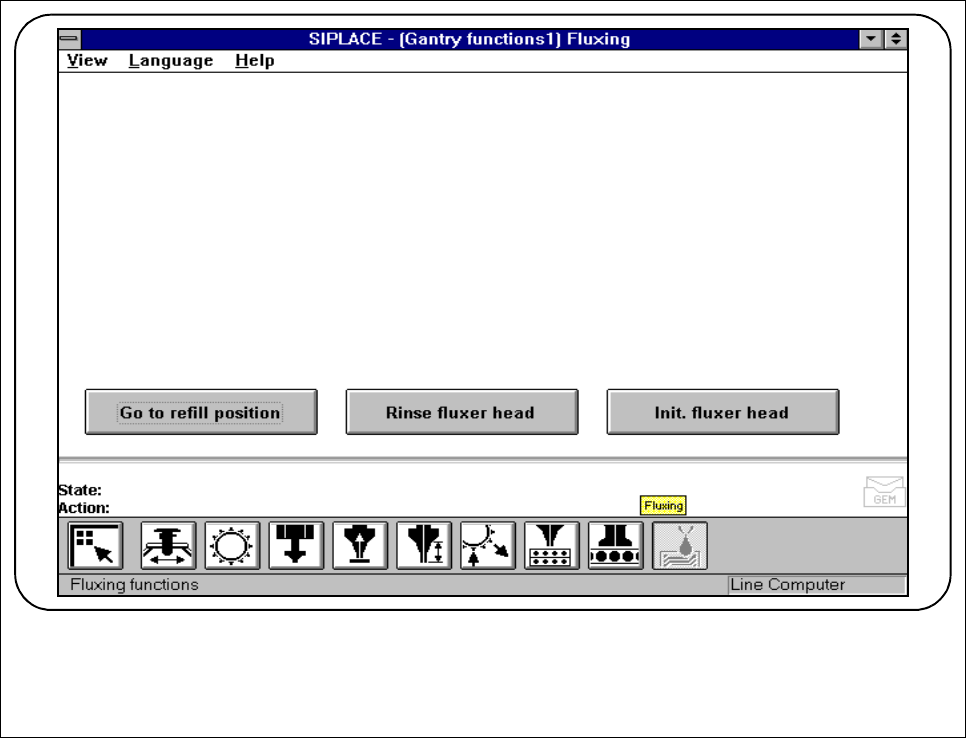Select the head with downward arrow icon

click(x=296, y=546)
